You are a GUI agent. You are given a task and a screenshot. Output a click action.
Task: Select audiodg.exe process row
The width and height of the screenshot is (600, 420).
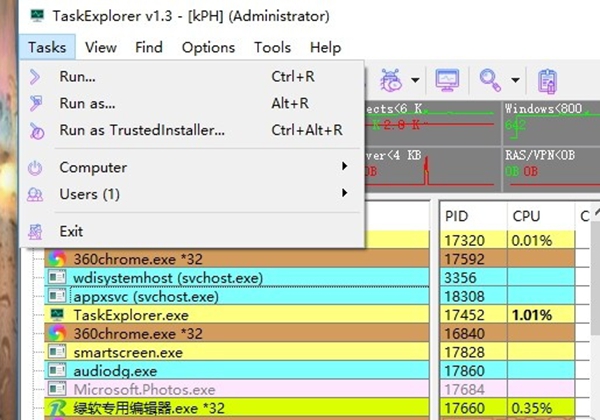click(x=236, y=371)
